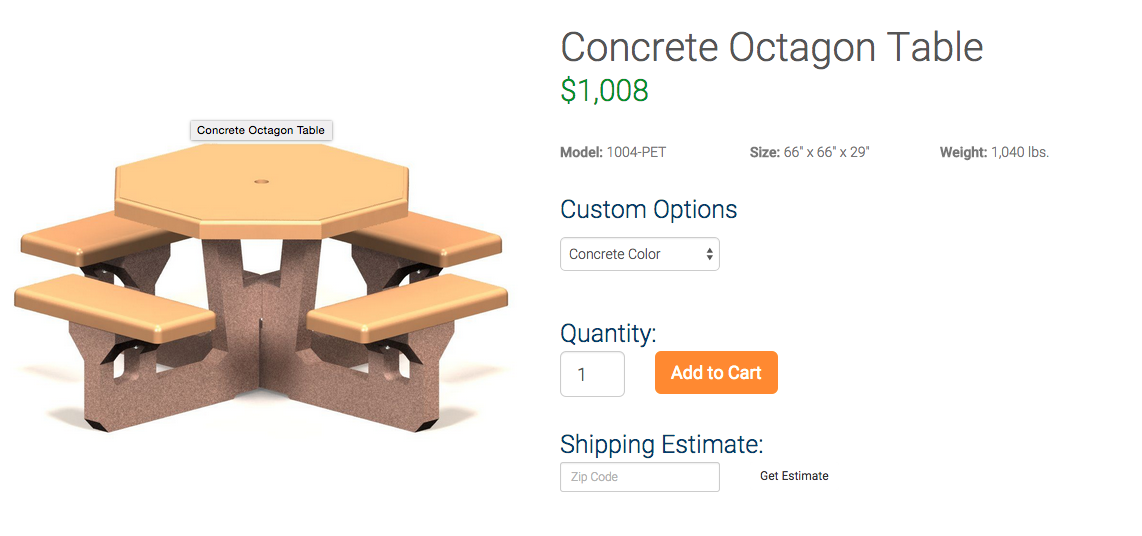Focus the Quantity number field
Viewport: 1142px width, 536px height.
pos(592,374)
